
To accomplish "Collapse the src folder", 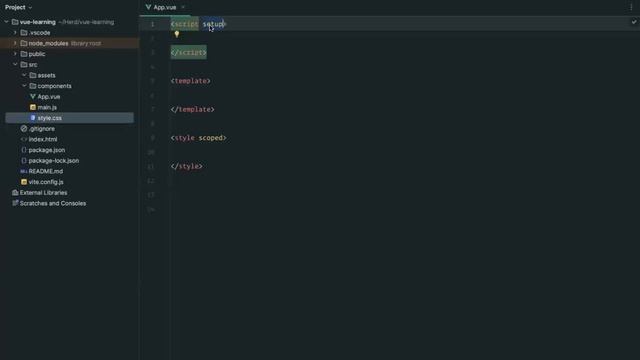I will tap(15, 64).
